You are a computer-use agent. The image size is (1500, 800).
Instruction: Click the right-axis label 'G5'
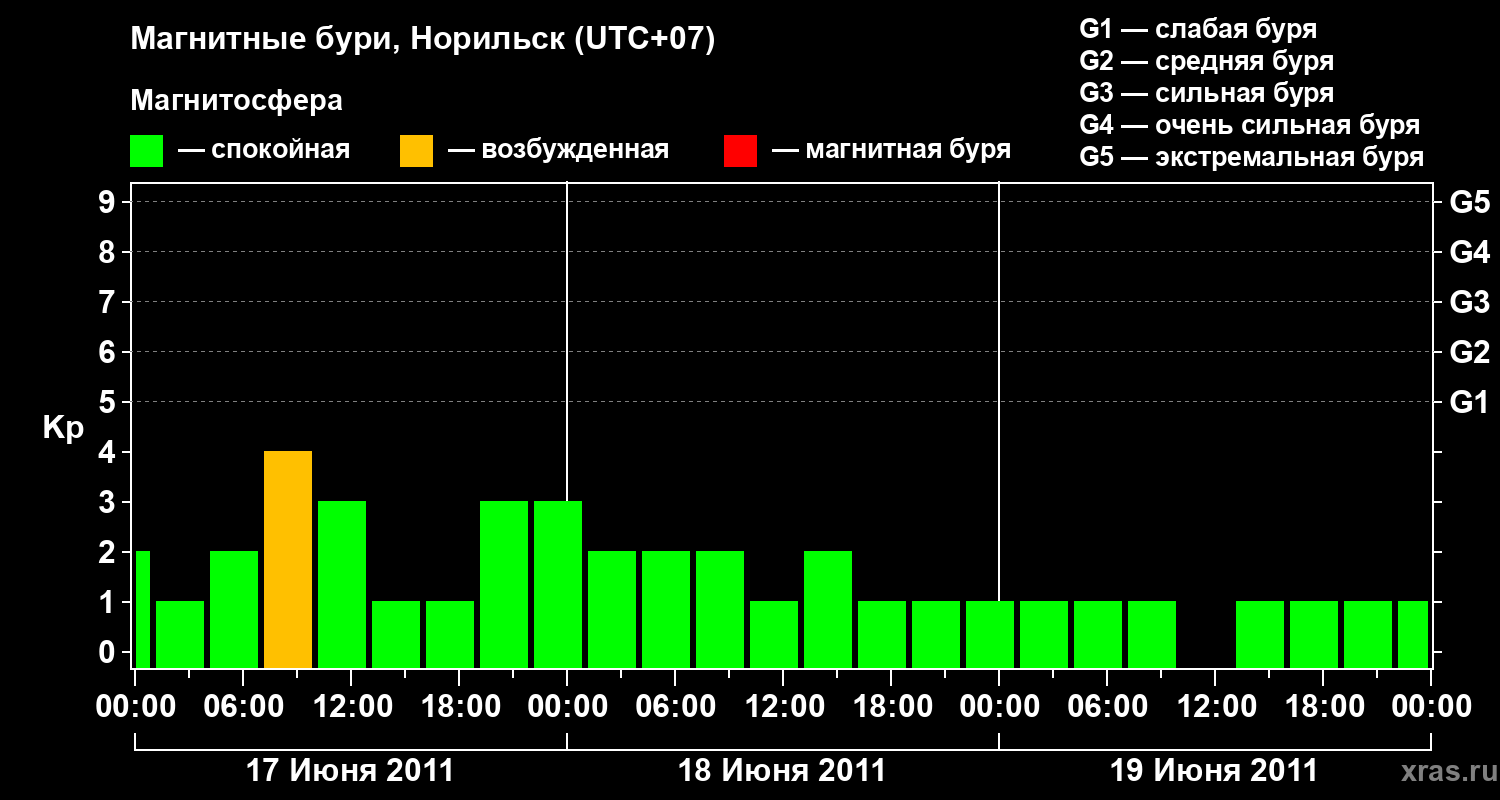(x=1469, y=202)
